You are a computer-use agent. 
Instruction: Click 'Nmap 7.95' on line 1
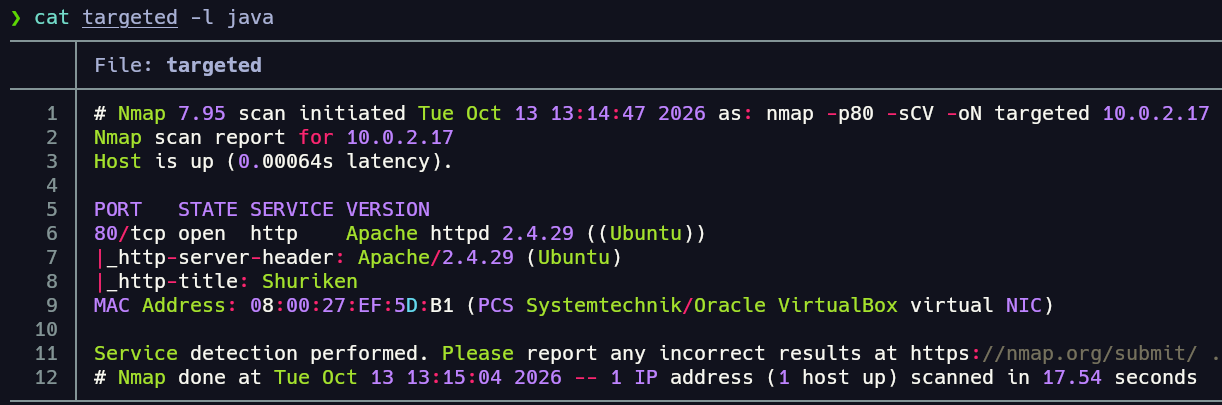point(172,113)
